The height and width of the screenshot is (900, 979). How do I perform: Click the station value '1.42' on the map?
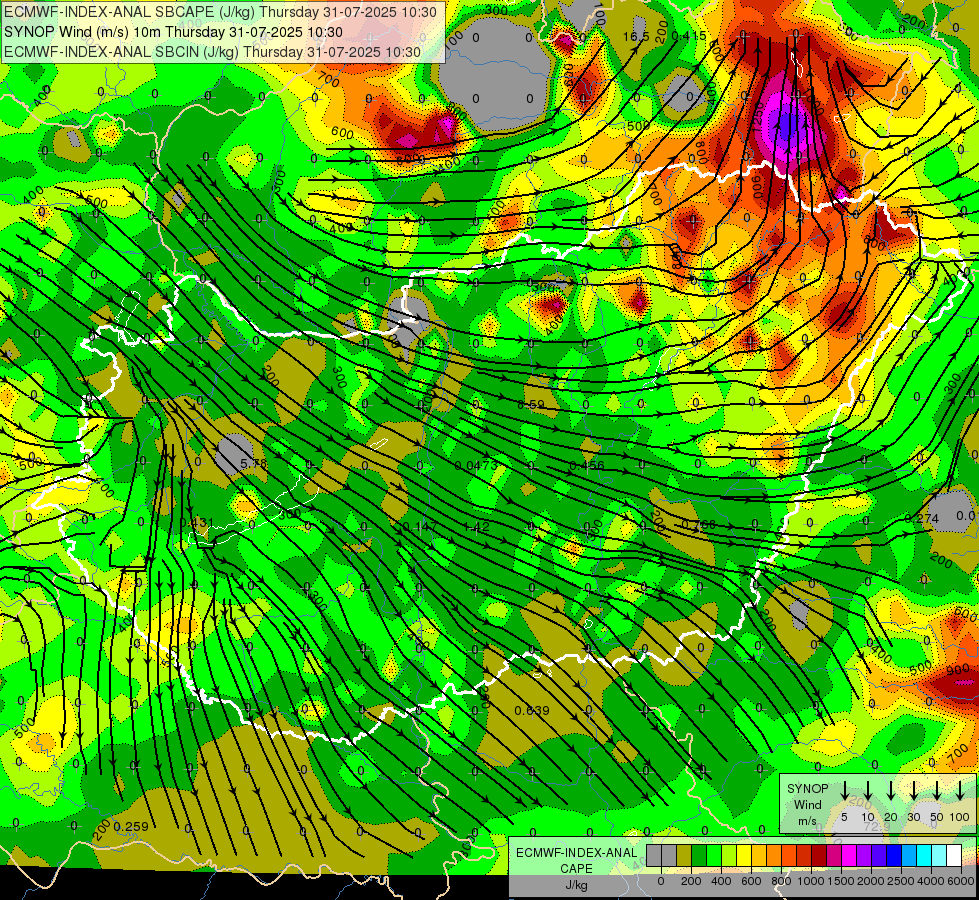pyautogui.click(x=477, y=527)
